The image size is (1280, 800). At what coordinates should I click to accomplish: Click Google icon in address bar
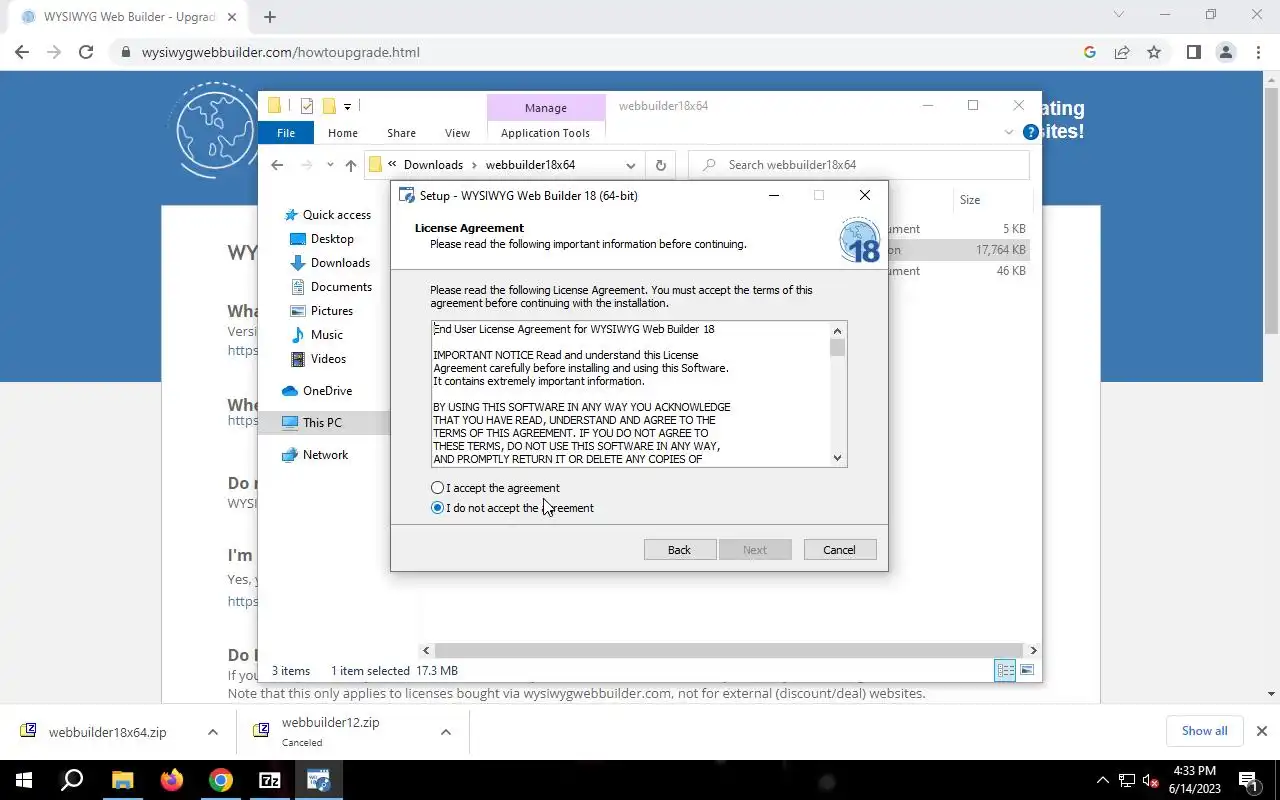[x=1090, y=52]
